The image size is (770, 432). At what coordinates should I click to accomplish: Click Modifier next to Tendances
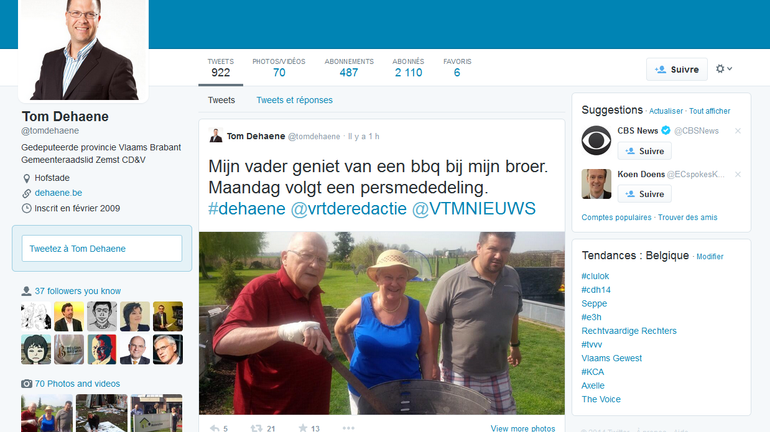pos(709,257)
